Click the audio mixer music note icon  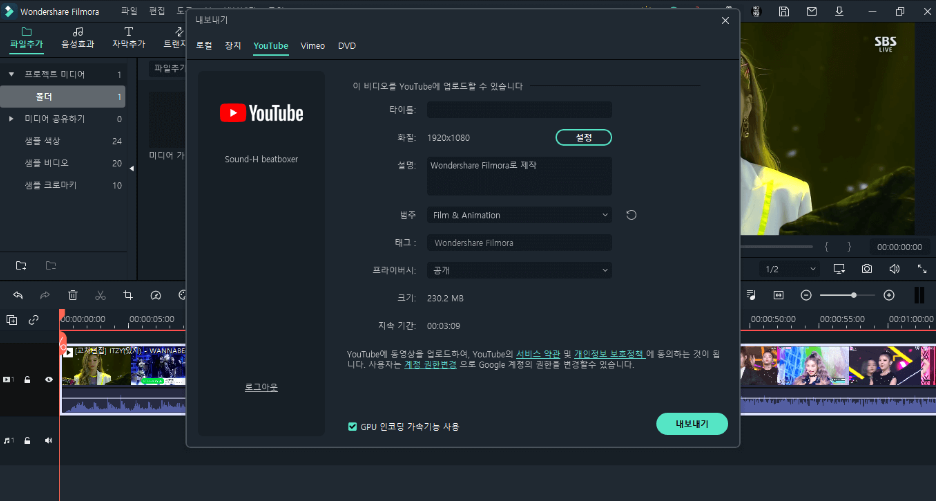[x=751, y=295]
